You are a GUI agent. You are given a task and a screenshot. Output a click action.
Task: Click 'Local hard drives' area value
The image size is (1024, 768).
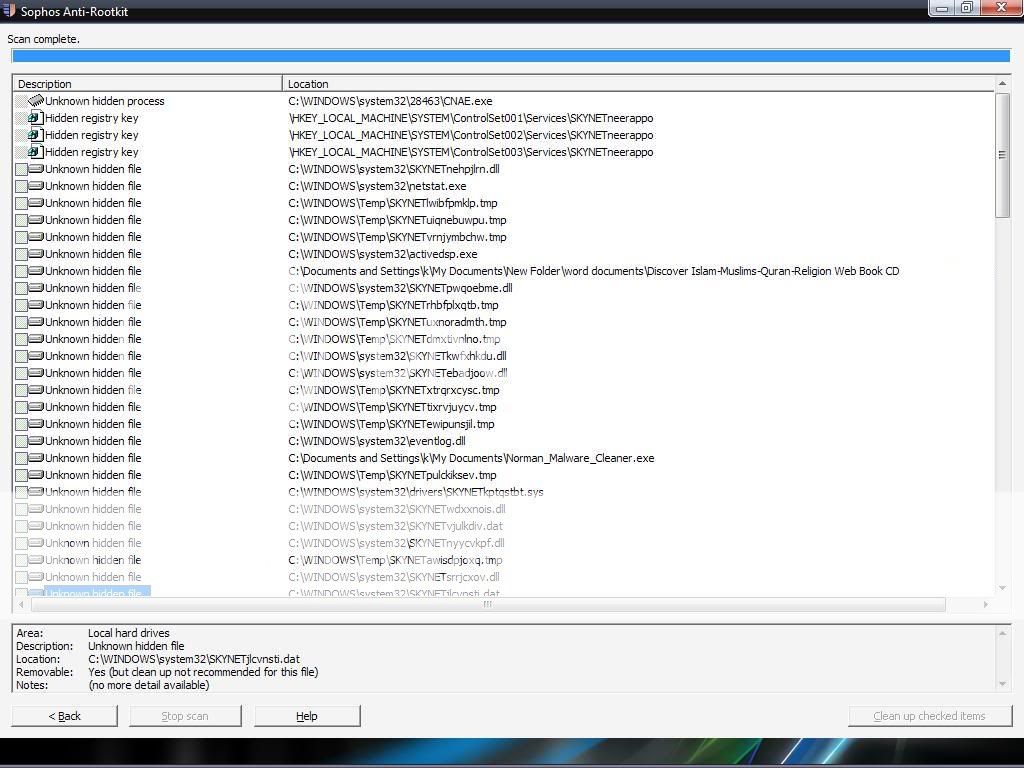pos(129,633)
